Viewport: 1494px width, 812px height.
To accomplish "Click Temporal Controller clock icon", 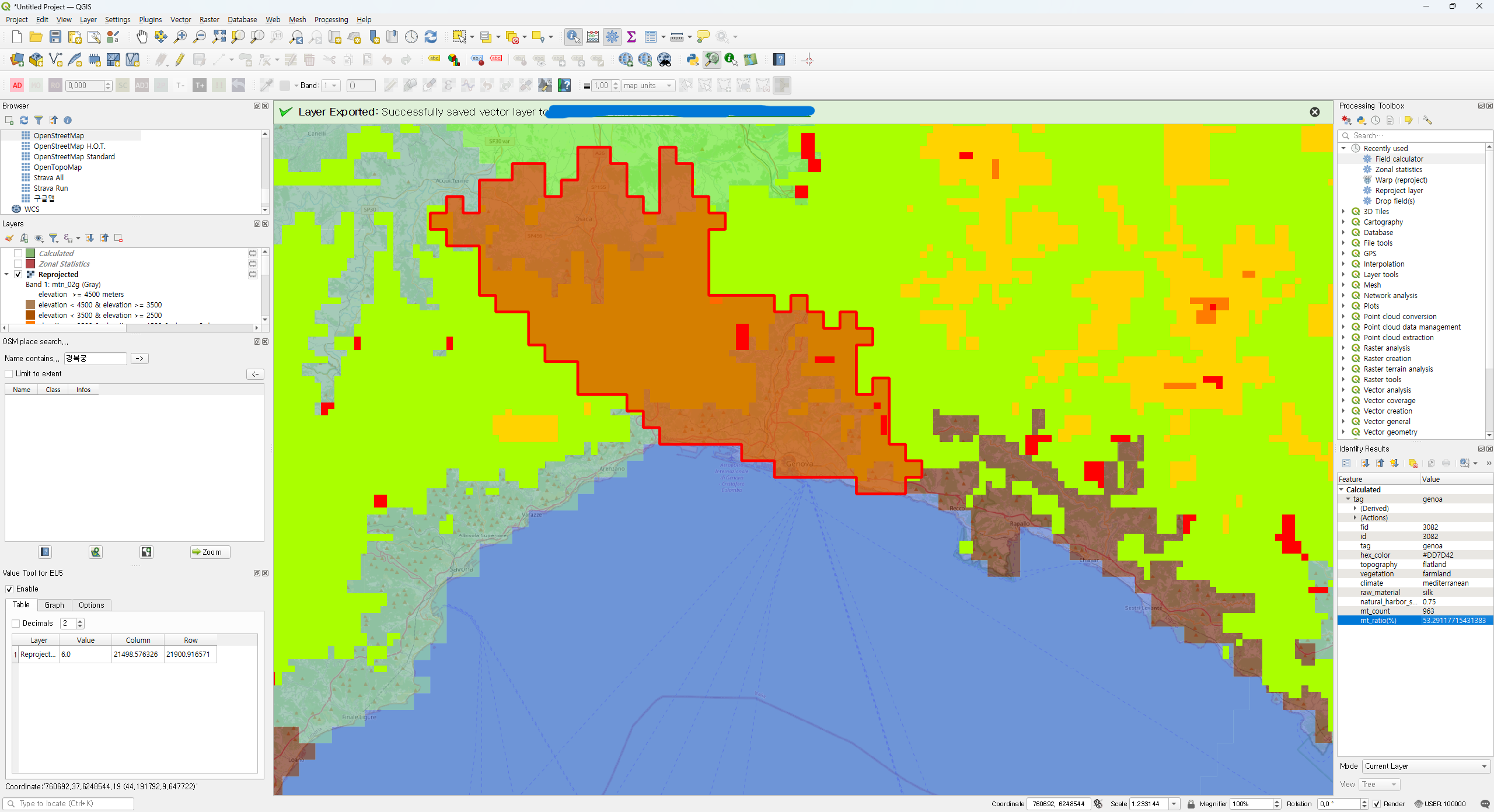I will pyautogui.click(x=411, y=37).
